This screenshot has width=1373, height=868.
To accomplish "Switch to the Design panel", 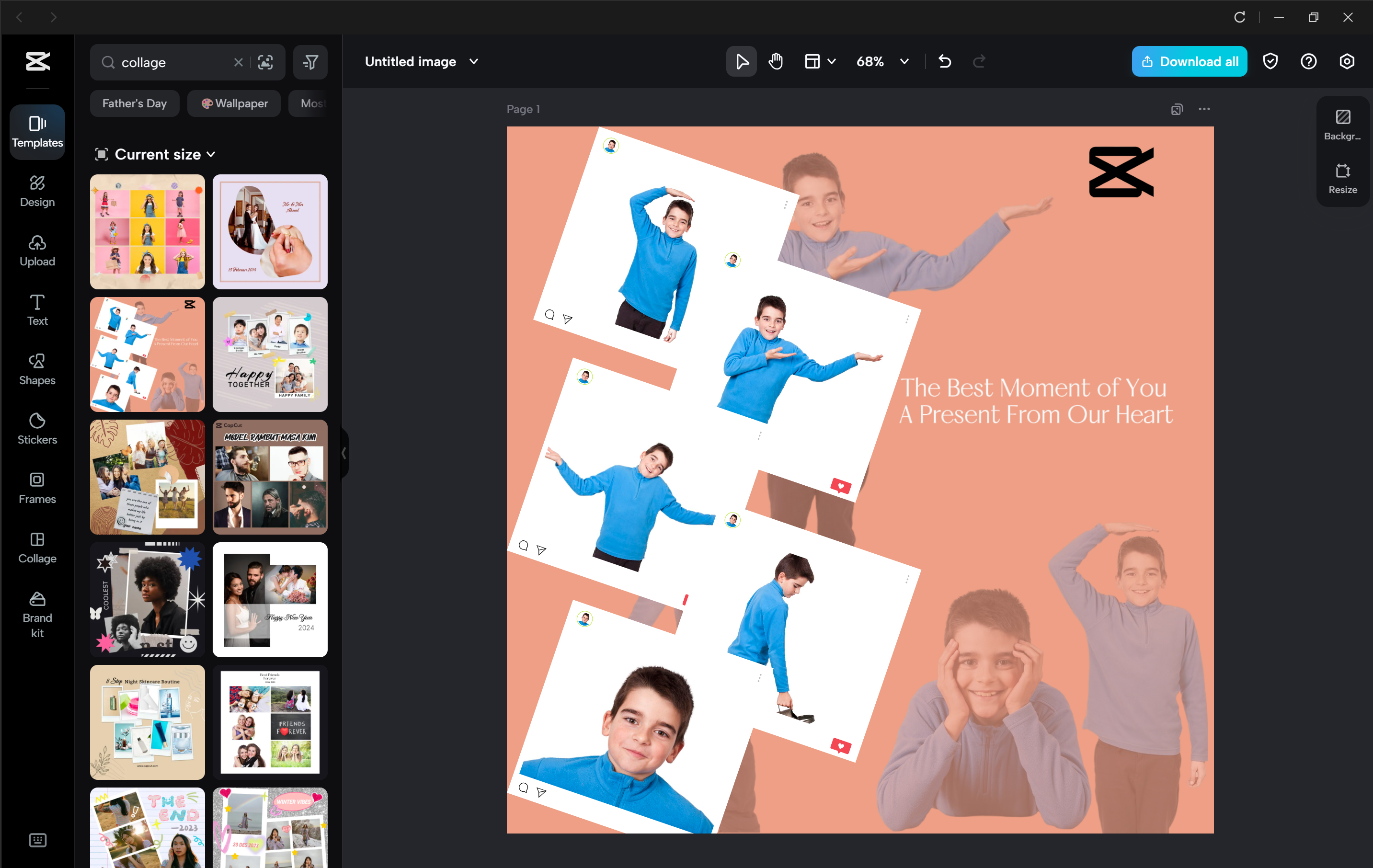I will (x=37, y=192).
